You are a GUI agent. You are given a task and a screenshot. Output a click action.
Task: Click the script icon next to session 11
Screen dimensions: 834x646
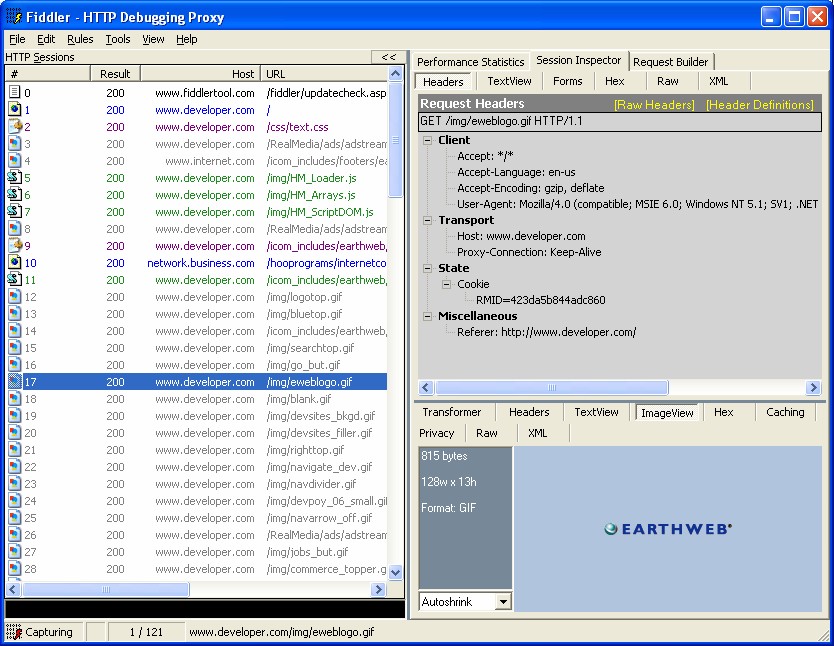click(x=14, y=280)
